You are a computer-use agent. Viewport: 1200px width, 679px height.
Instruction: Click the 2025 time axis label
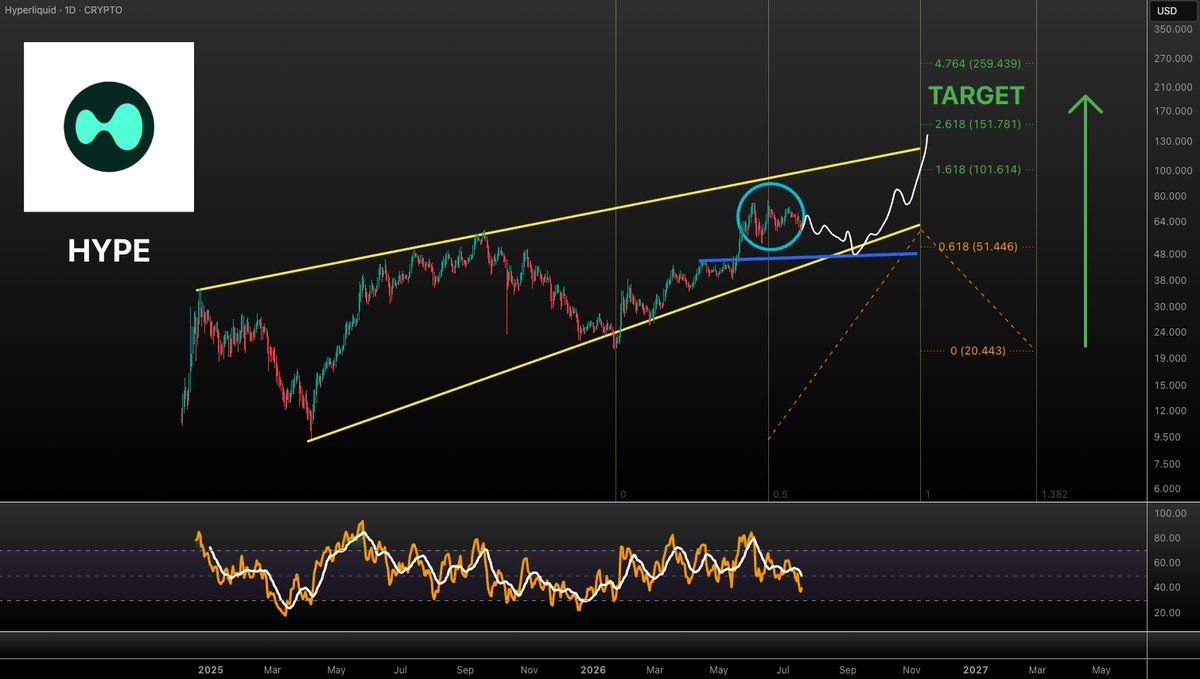pos(212,669)
